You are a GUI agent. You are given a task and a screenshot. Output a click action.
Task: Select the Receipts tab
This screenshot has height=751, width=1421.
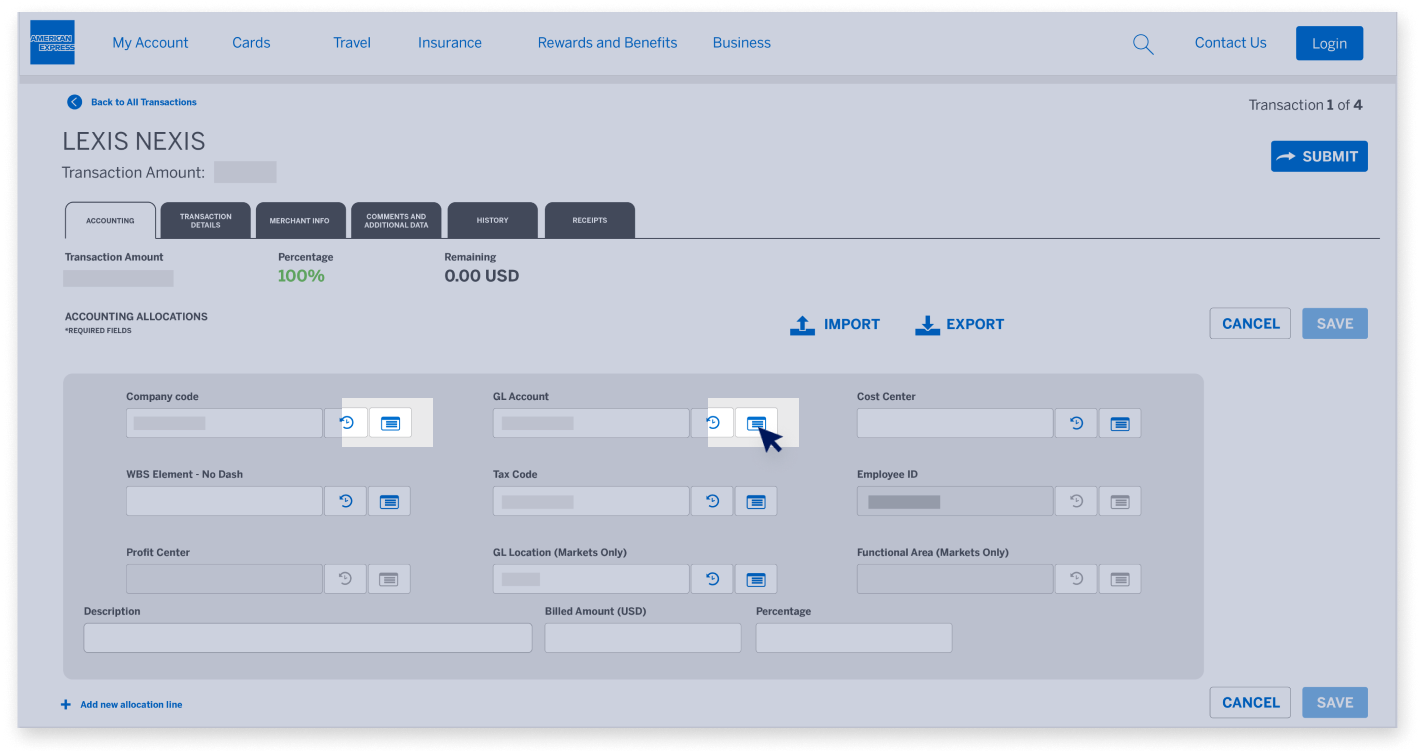click(x=589, y=220)
